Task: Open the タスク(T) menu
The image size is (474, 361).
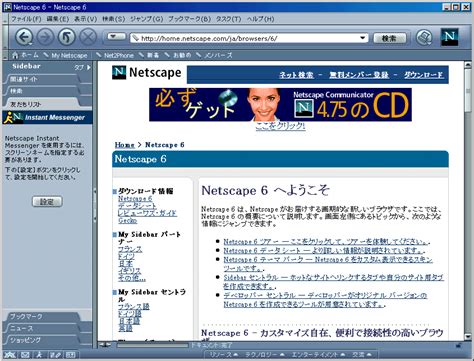Action: (x=228, y=19)
